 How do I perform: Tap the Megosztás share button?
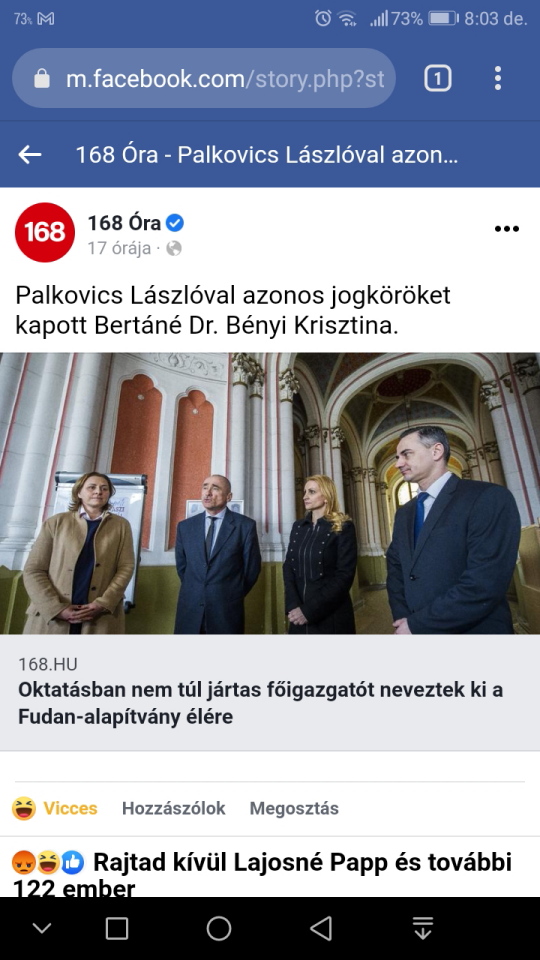point(294,808)
